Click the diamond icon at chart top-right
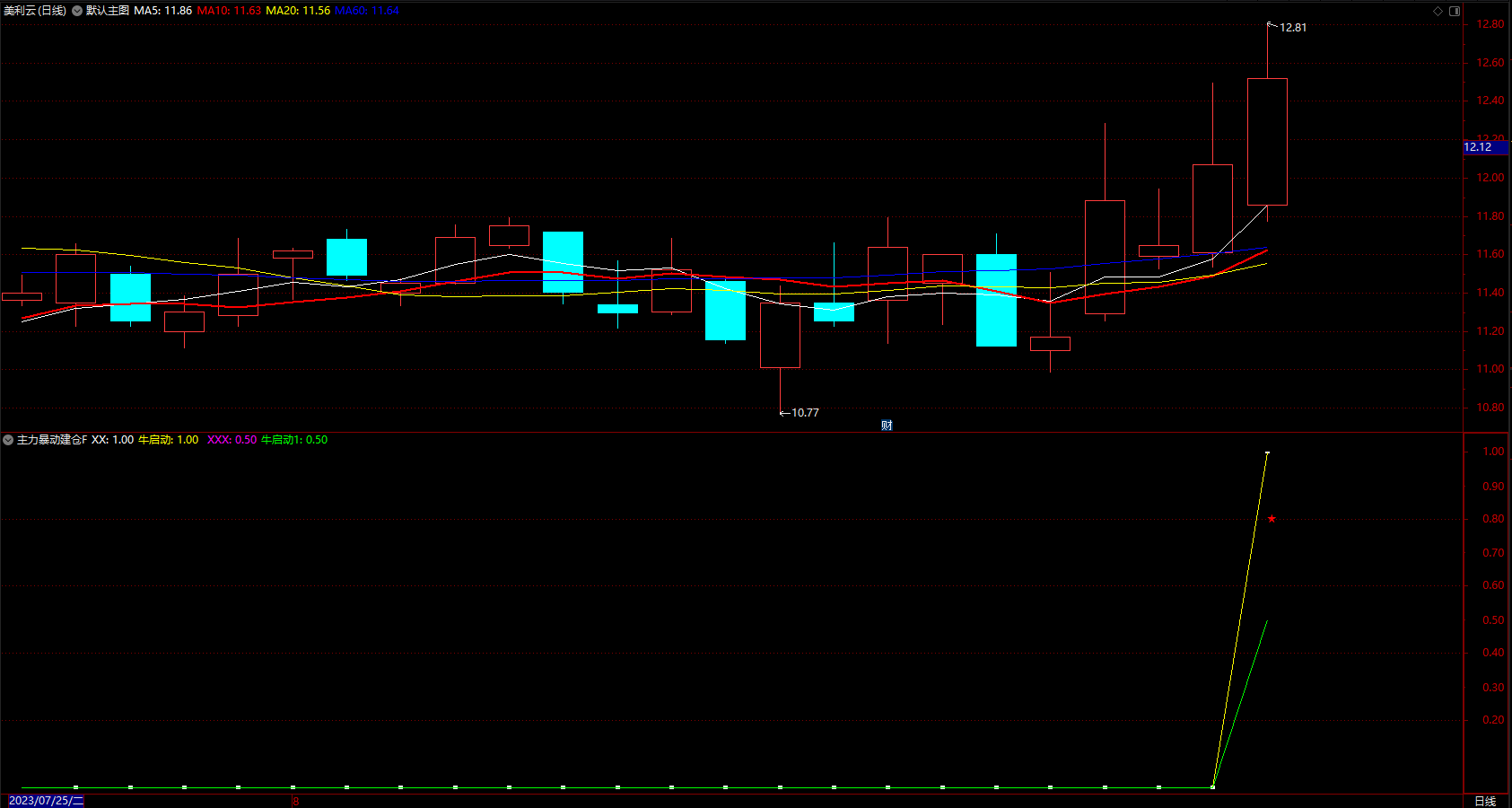Image resolution: width=1512 pixels, height=808 pixels. 1438,11
